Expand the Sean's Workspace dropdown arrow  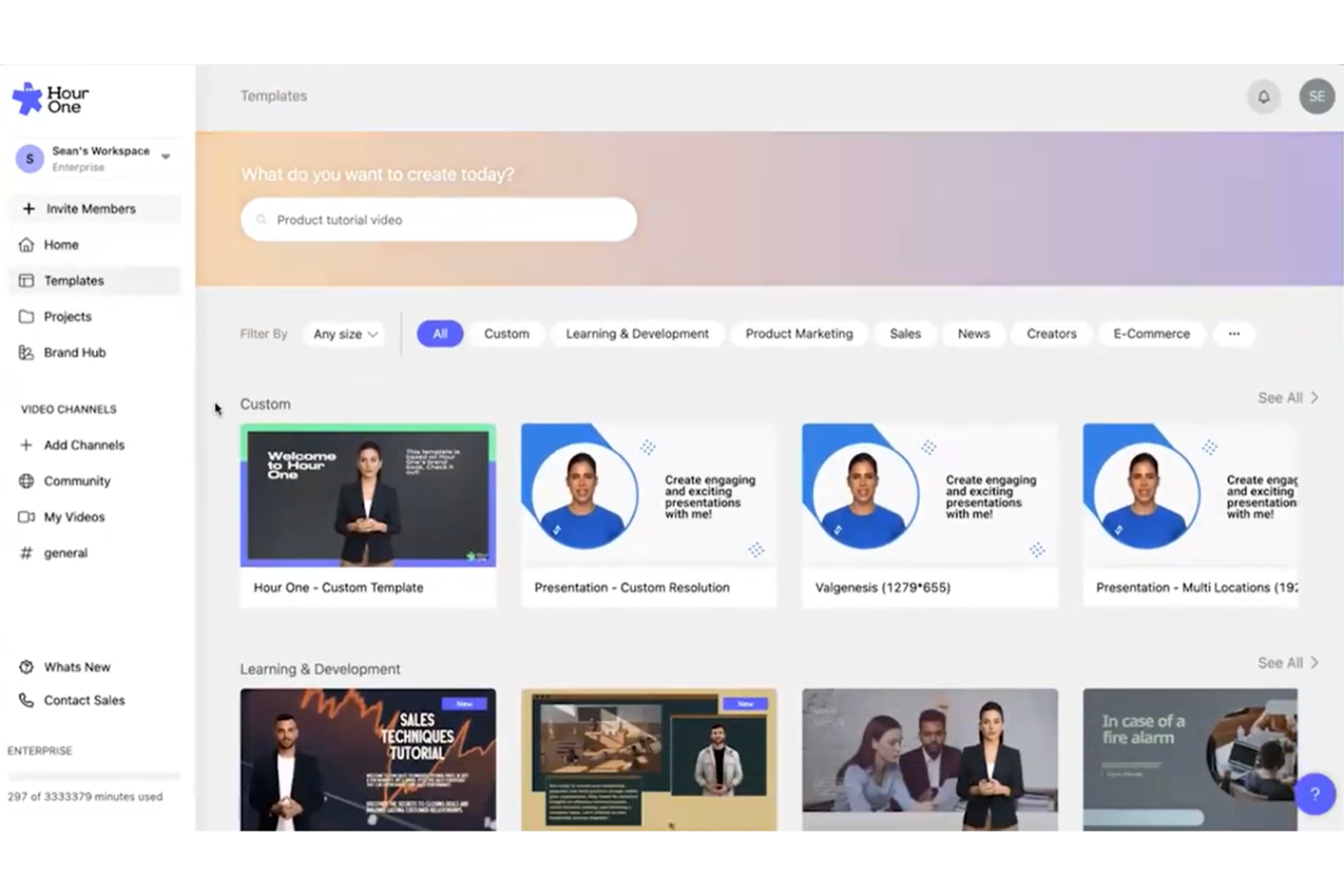point(166,156)
